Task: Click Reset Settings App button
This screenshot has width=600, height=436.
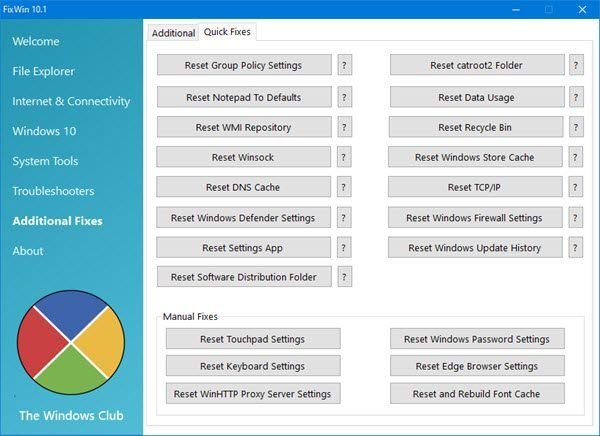Action: click(x=243, y=248)
